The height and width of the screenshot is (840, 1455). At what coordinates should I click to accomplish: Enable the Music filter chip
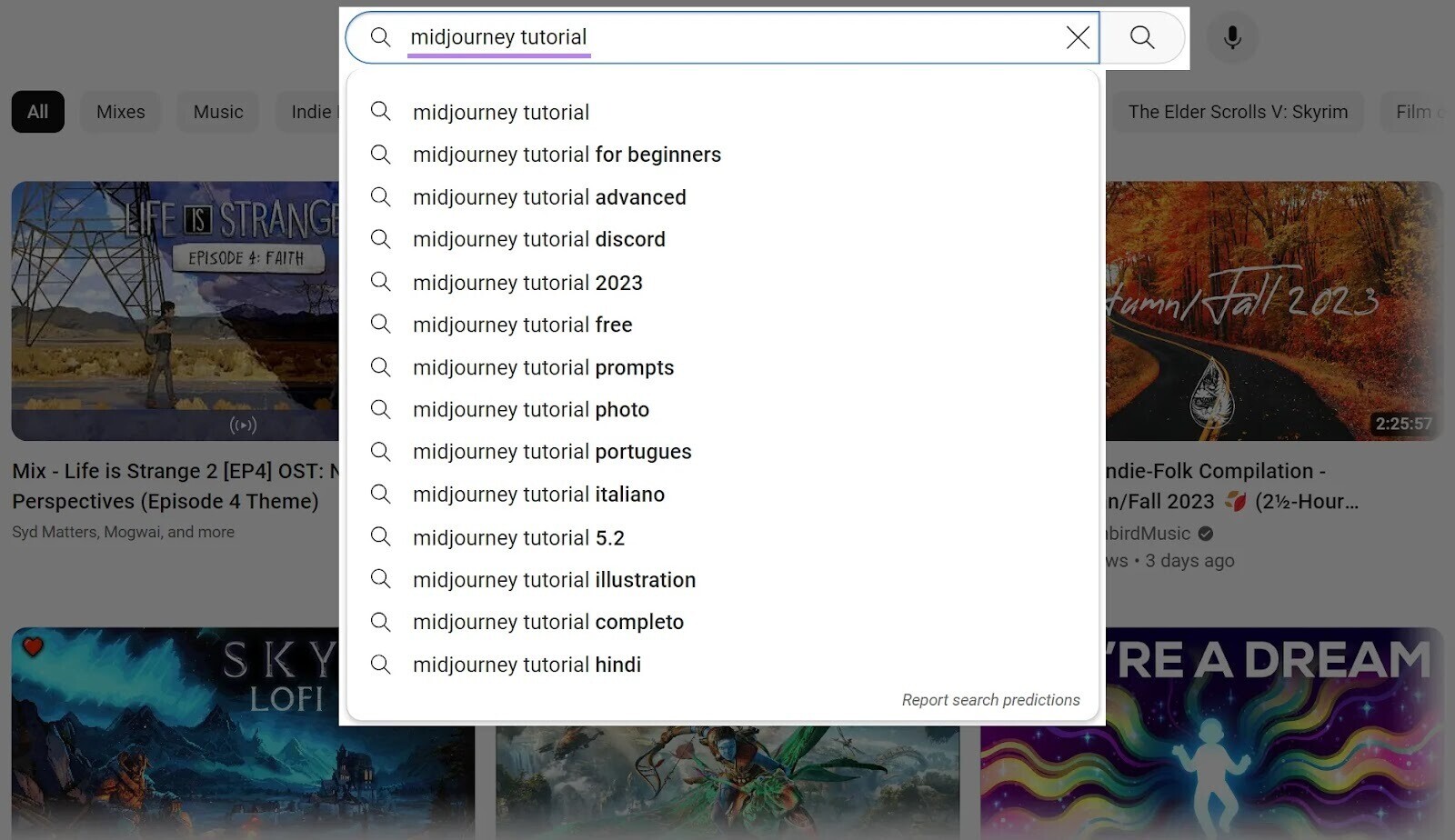[x=217, y=112]
